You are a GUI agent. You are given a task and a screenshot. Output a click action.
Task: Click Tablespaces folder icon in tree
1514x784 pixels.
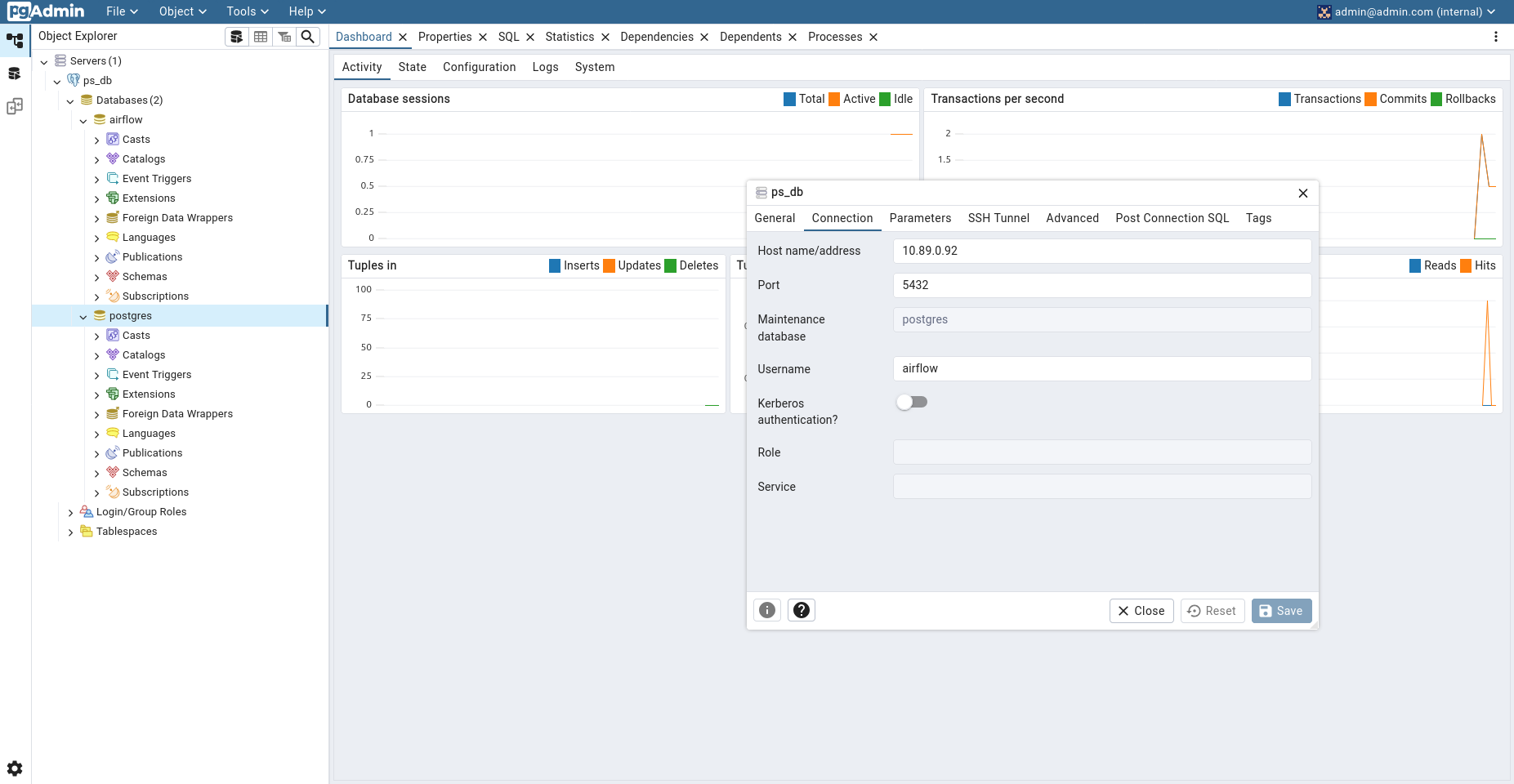87,531
